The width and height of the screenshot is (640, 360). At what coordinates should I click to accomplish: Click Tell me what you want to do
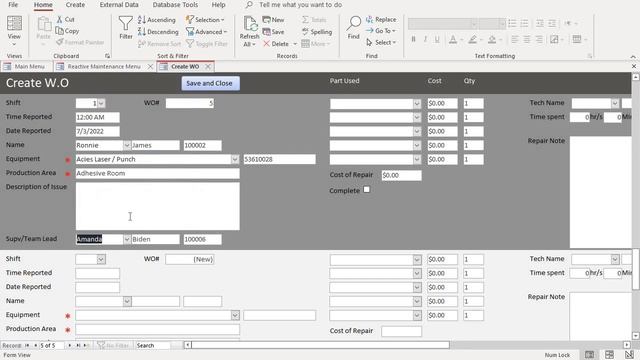click(x=300, y=5)
